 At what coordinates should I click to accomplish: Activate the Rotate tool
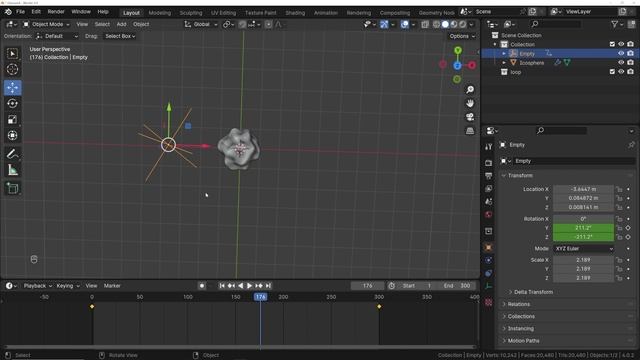tap(12, 103)
